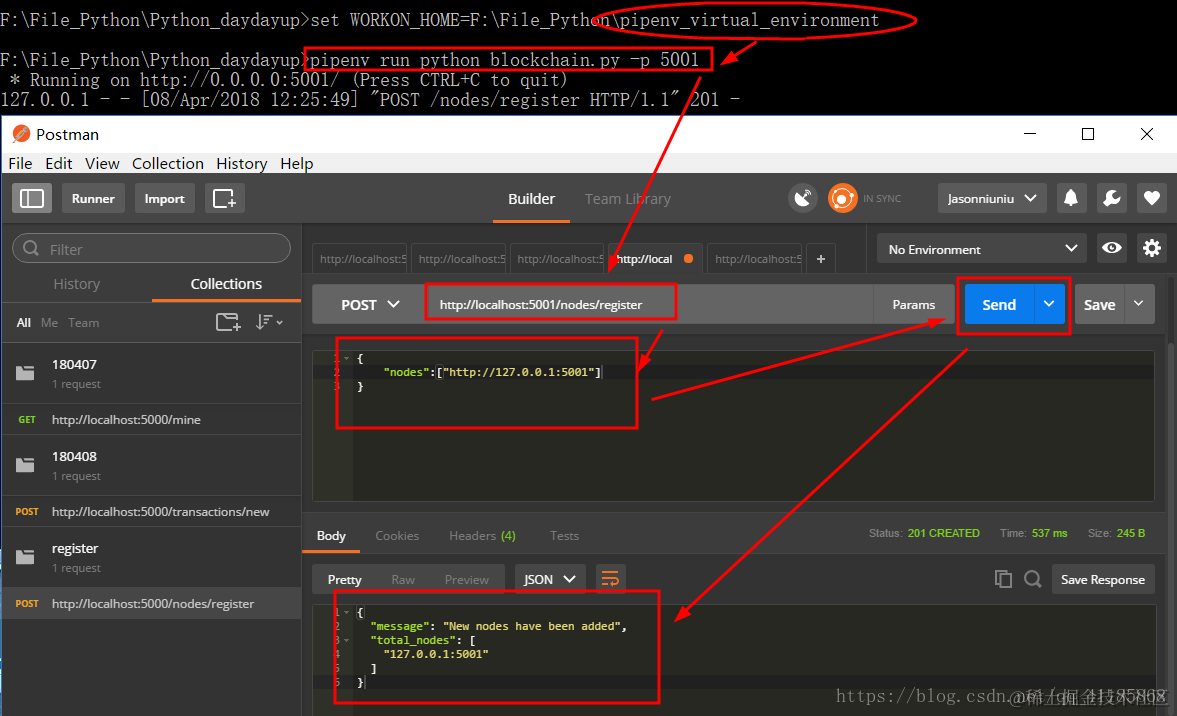
Task: Open manage environments gear icon
Action: 1152,248
